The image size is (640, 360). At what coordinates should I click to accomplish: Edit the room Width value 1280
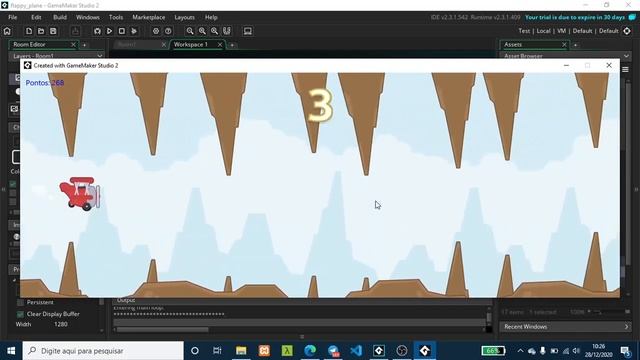tap(61, 324)
